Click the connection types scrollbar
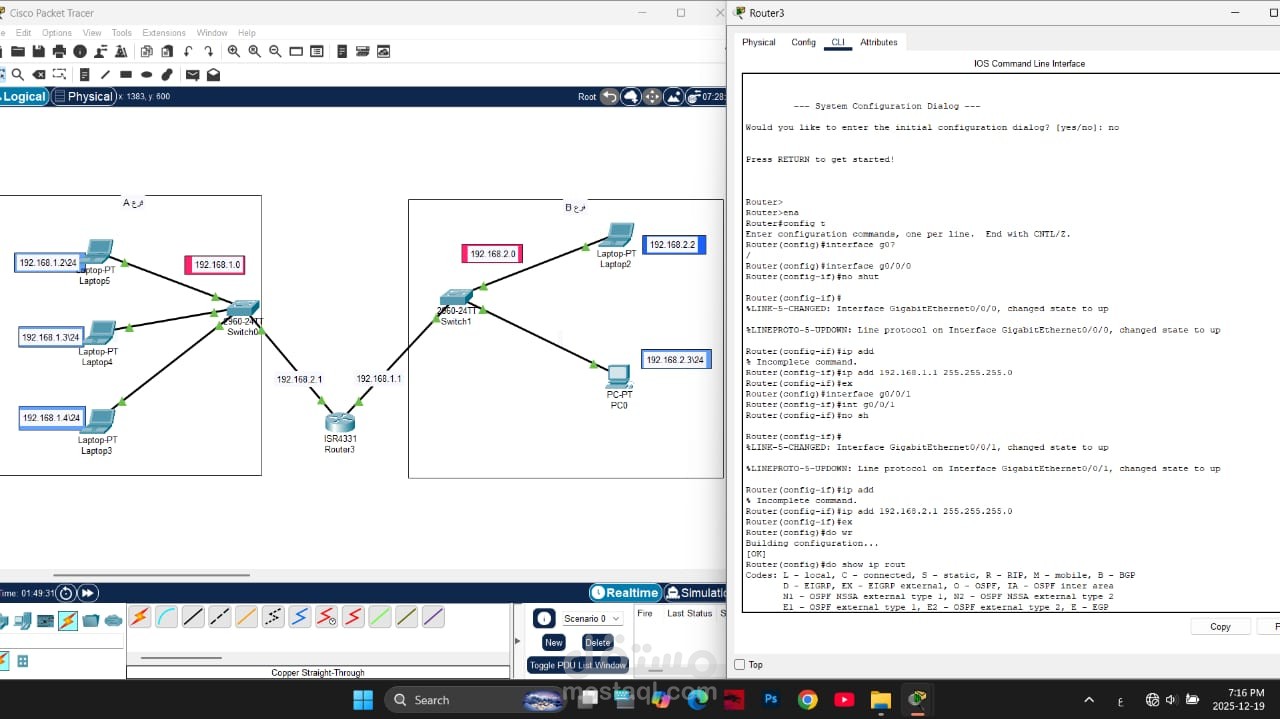 [x=180, y=657]
